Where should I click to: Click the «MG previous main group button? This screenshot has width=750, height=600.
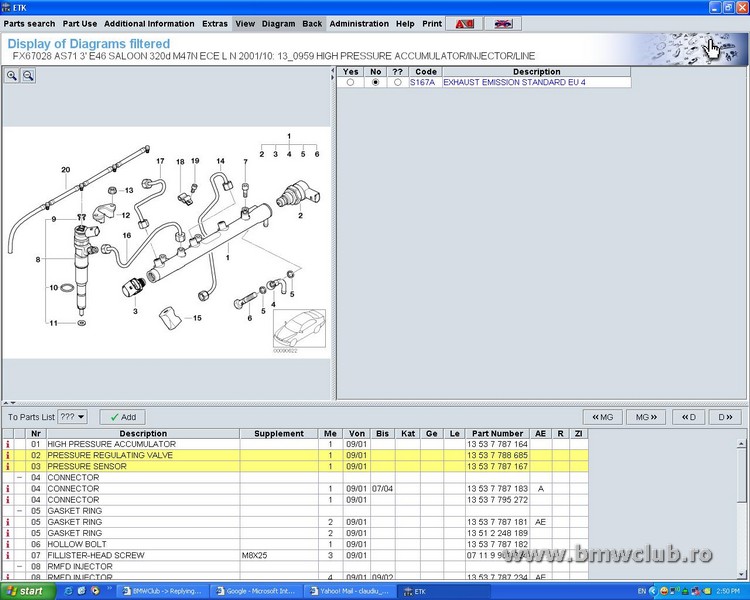(x=603, y=417)
